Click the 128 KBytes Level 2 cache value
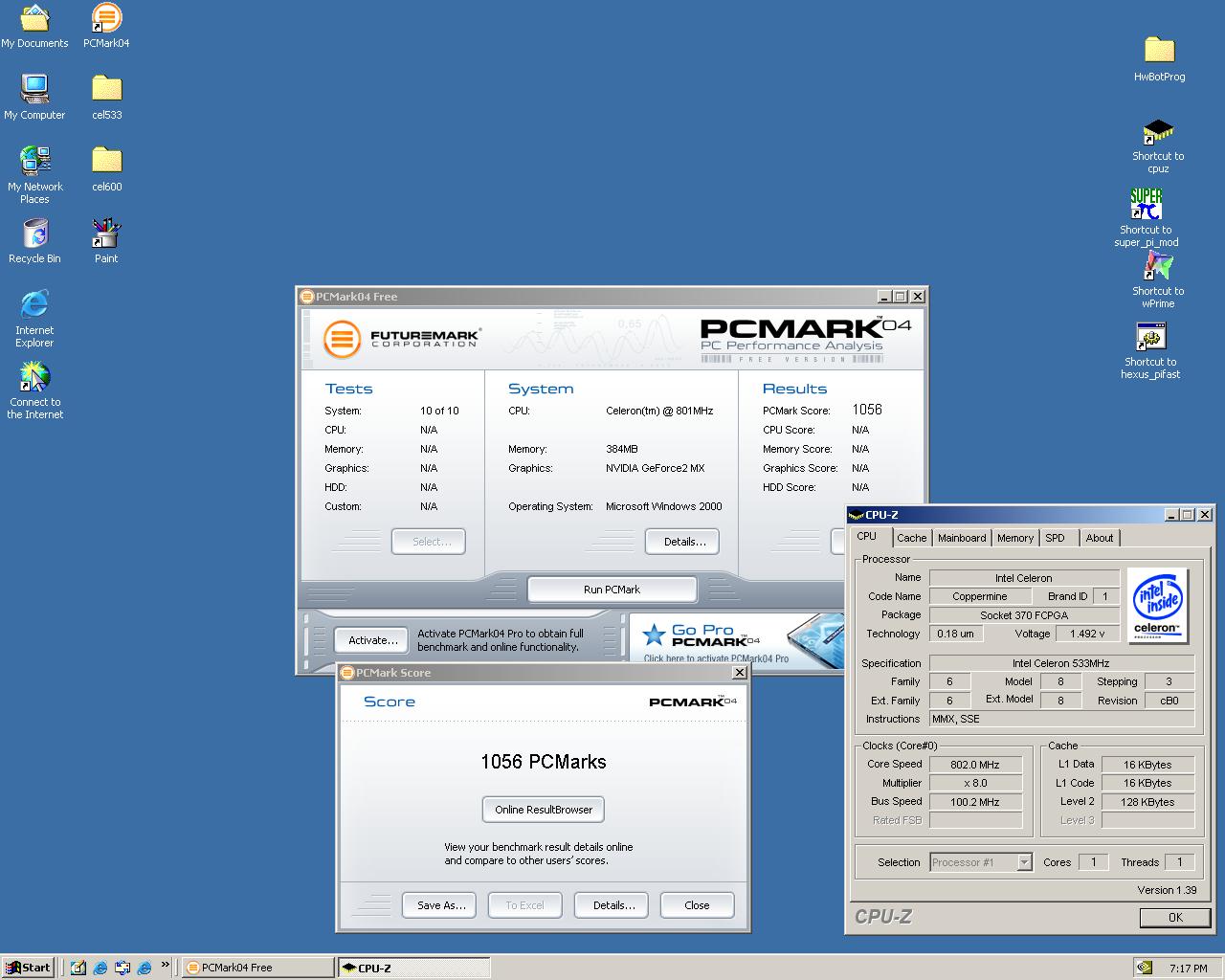1225x980 pixels. 1147,802
